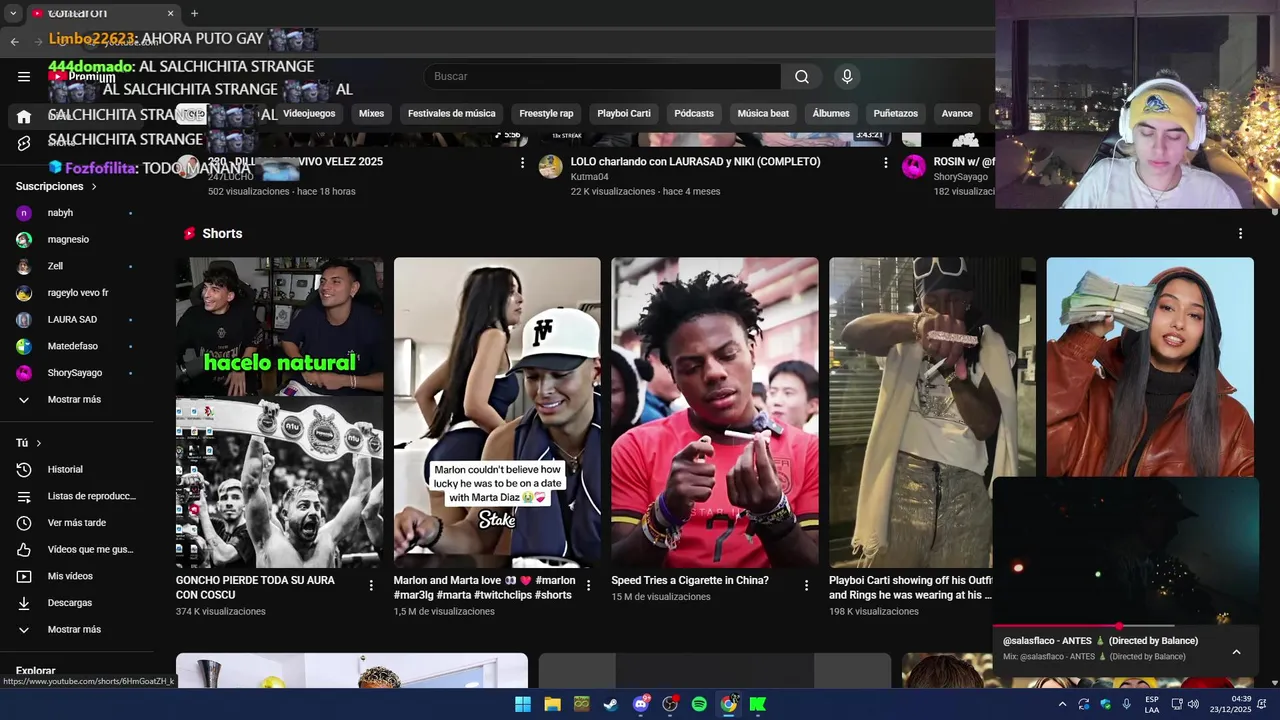Open the Kick app from taskbar
This screenshot has height=720, width=1280.
tap(758, 704)
